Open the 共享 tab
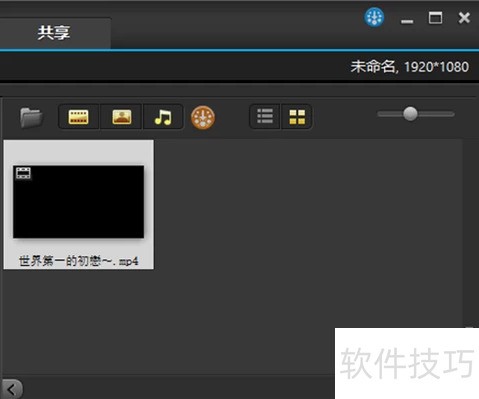Image resolution: width=479 pixels, height=399 pixels. click(x=55, y=33)
